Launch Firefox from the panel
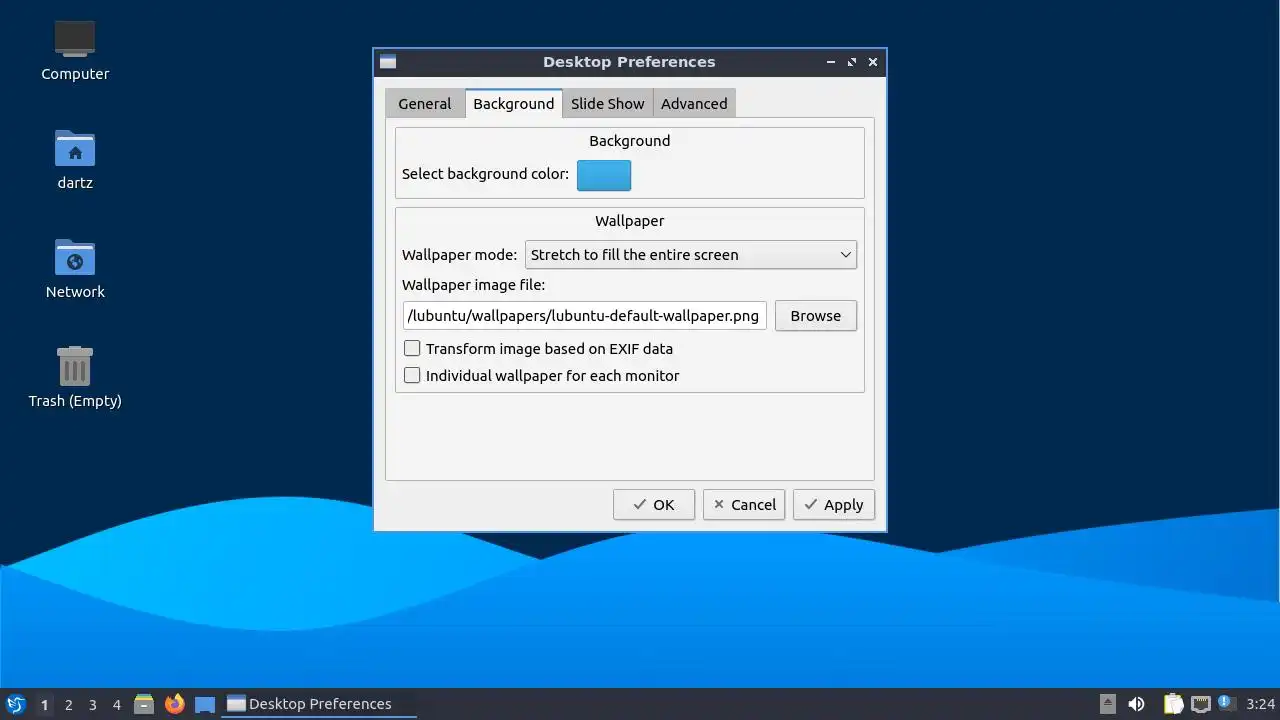Screen dimensions: 1280x720 pos(175,704)
